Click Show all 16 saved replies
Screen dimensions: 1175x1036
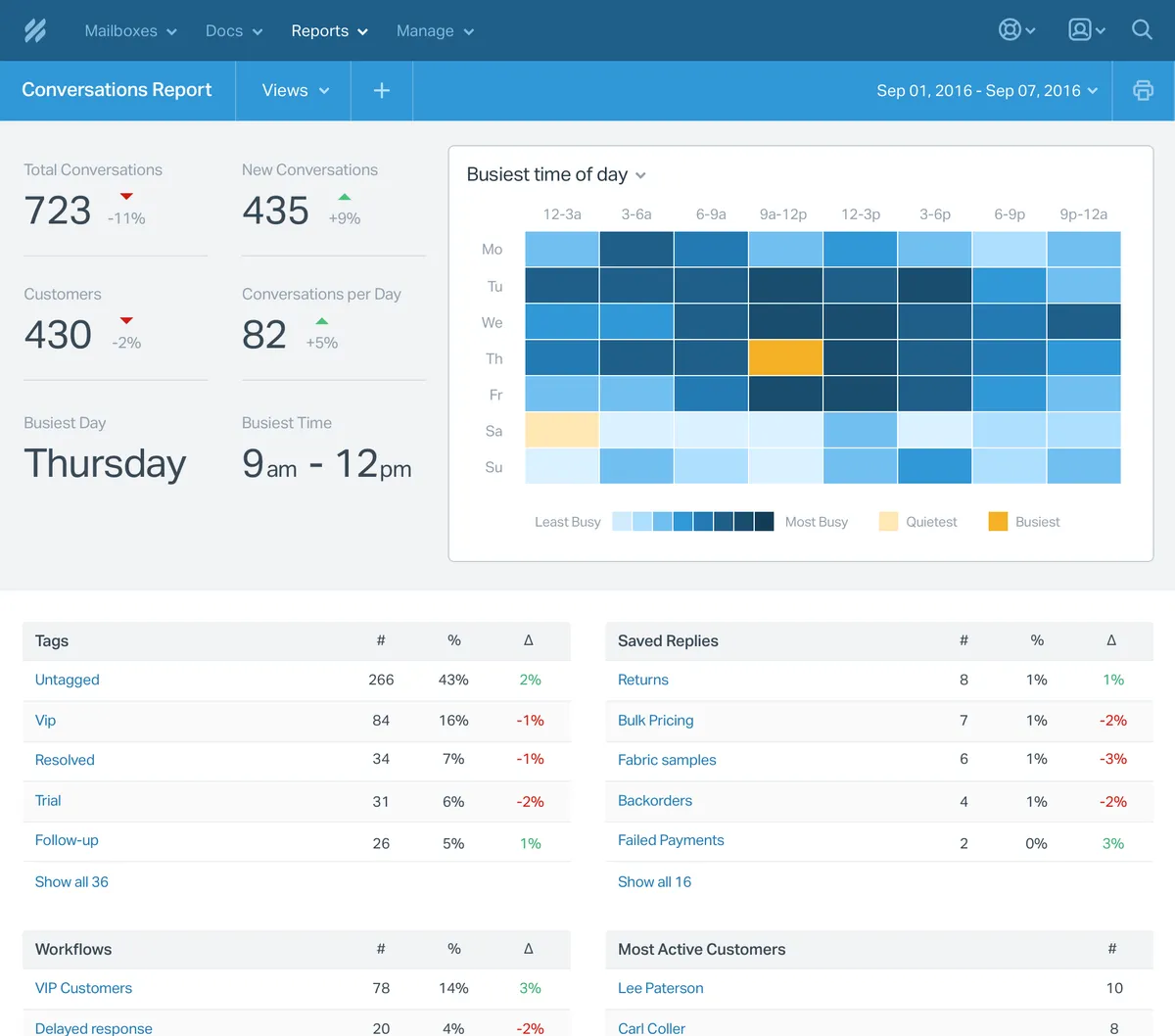(654, 881)
